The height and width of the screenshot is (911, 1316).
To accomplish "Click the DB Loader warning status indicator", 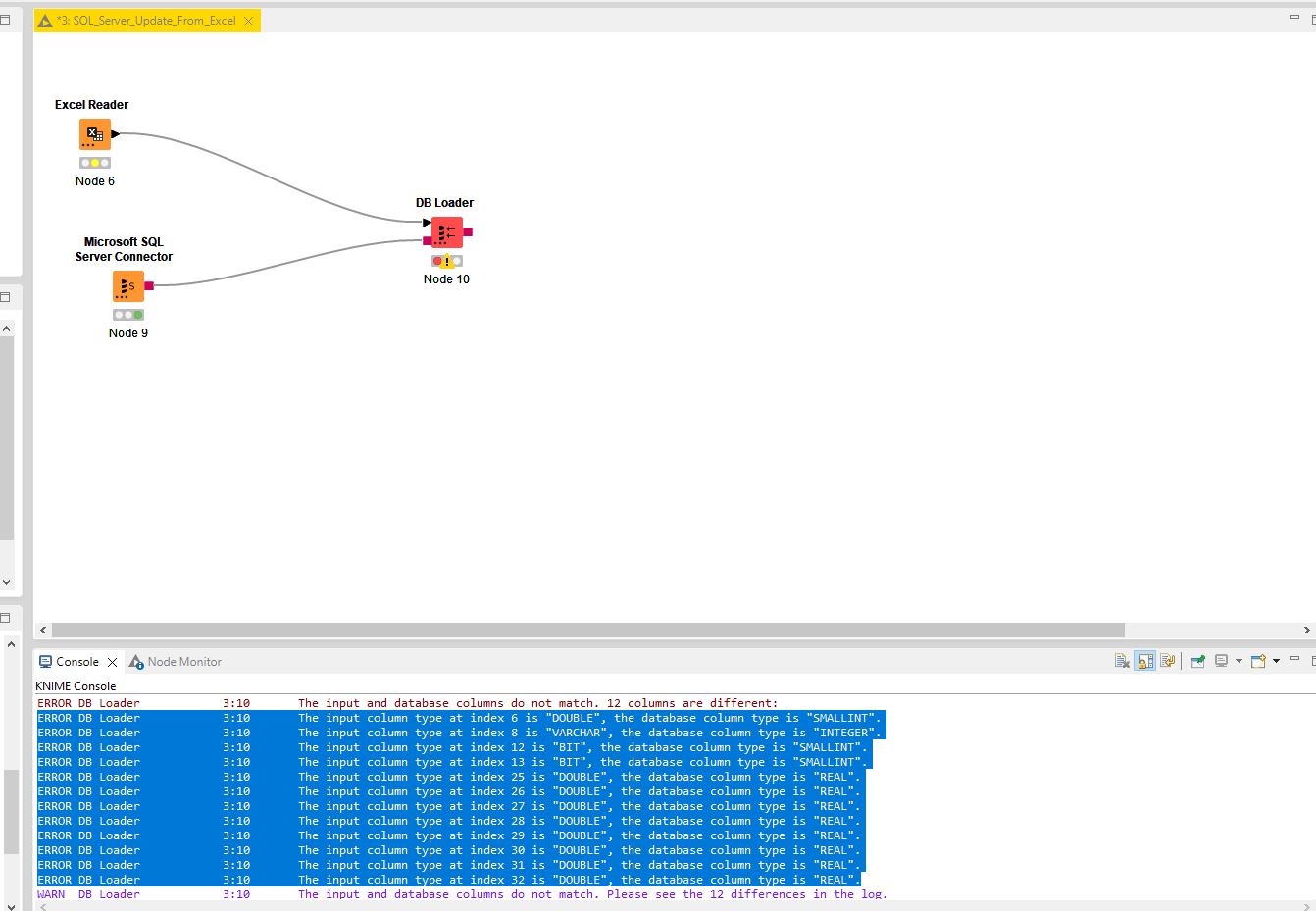I will coord(447,262).
